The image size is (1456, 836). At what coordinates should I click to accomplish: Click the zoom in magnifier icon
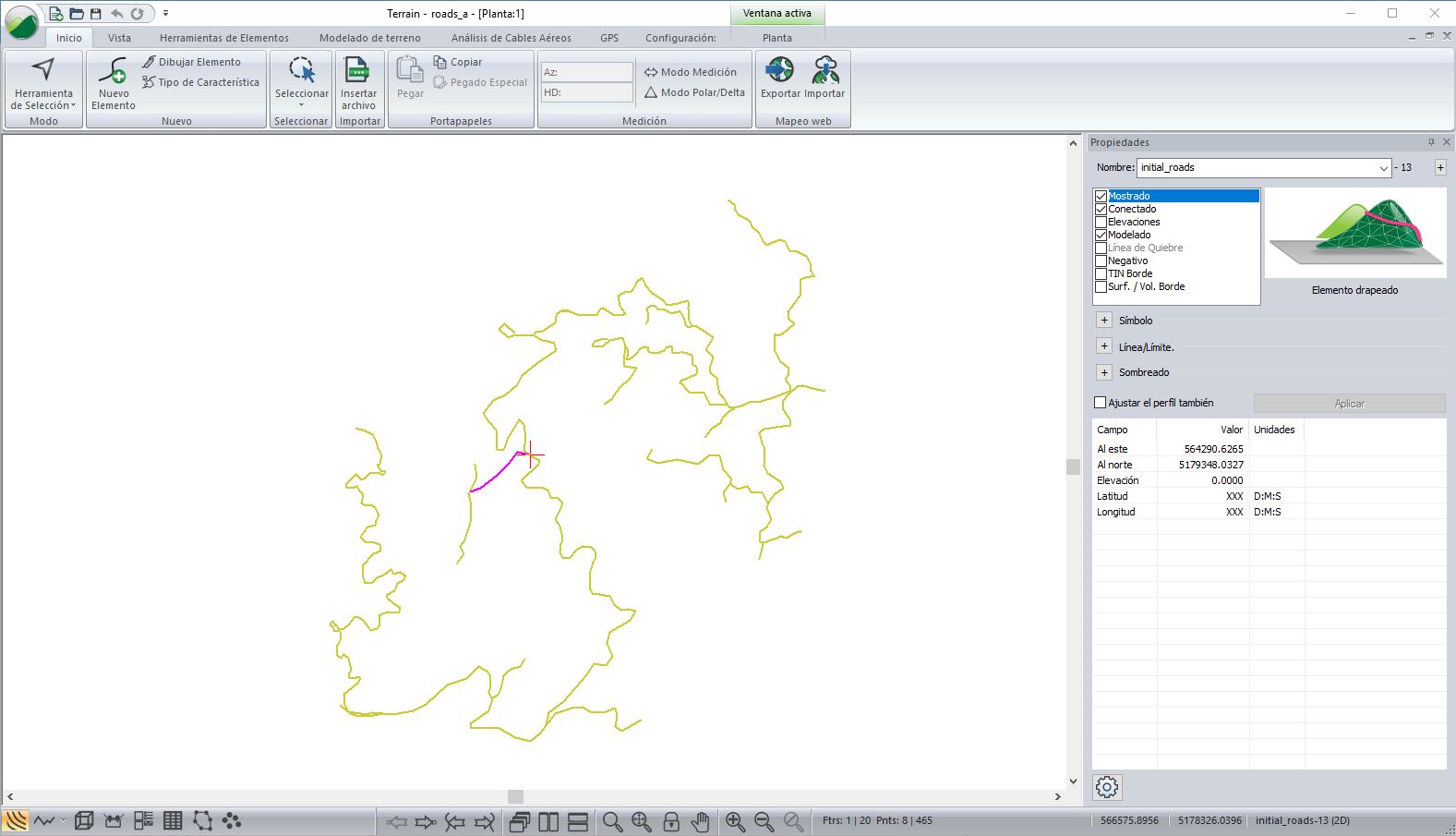[x=735, y=821]
